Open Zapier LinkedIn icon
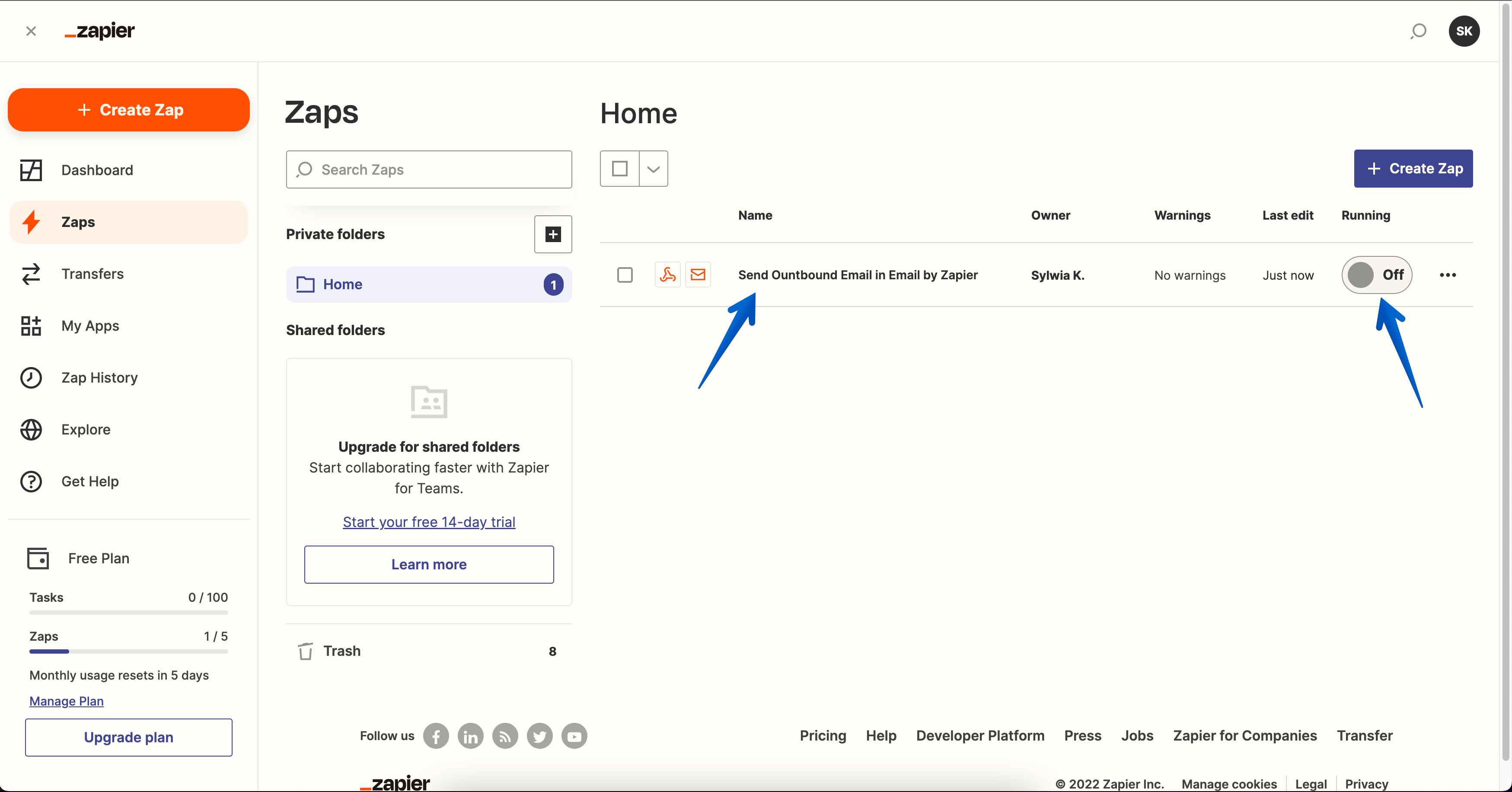The height and width of the screenshot is (792, 1512). (x=471, y=736)
